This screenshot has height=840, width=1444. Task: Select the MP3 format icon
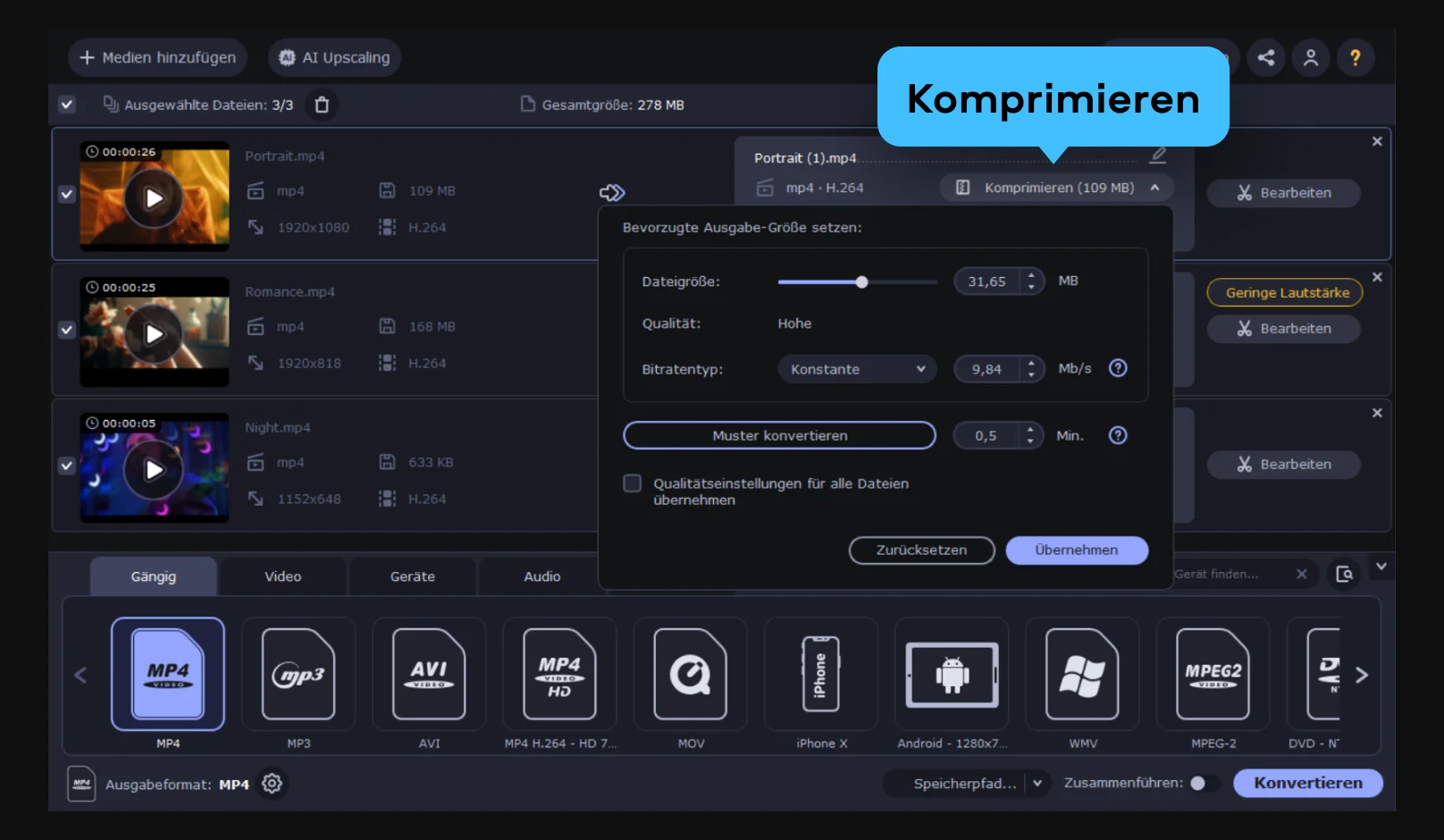point(298,674)
